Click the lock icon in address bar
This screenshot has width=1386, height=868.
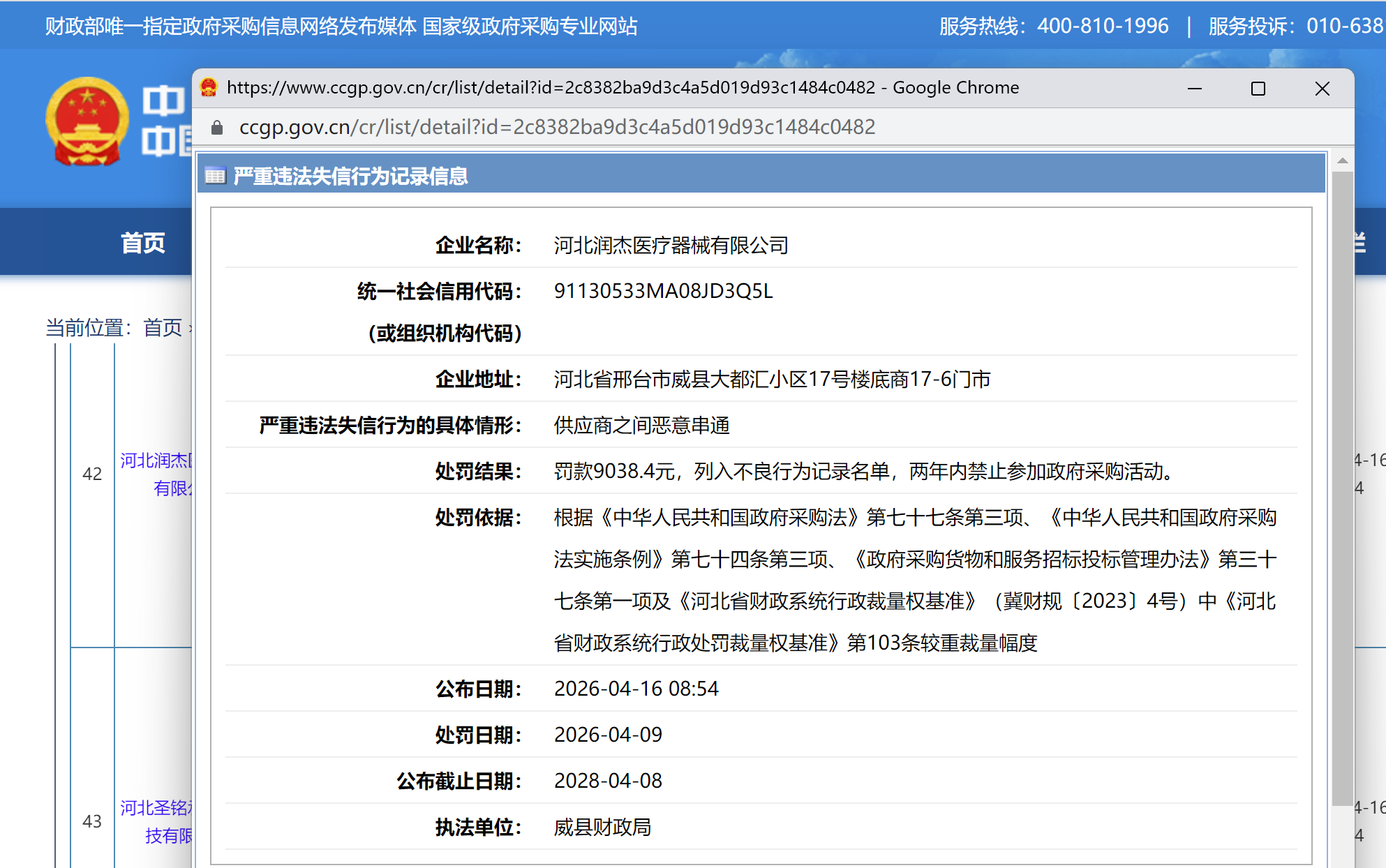[x=217, y=127]
